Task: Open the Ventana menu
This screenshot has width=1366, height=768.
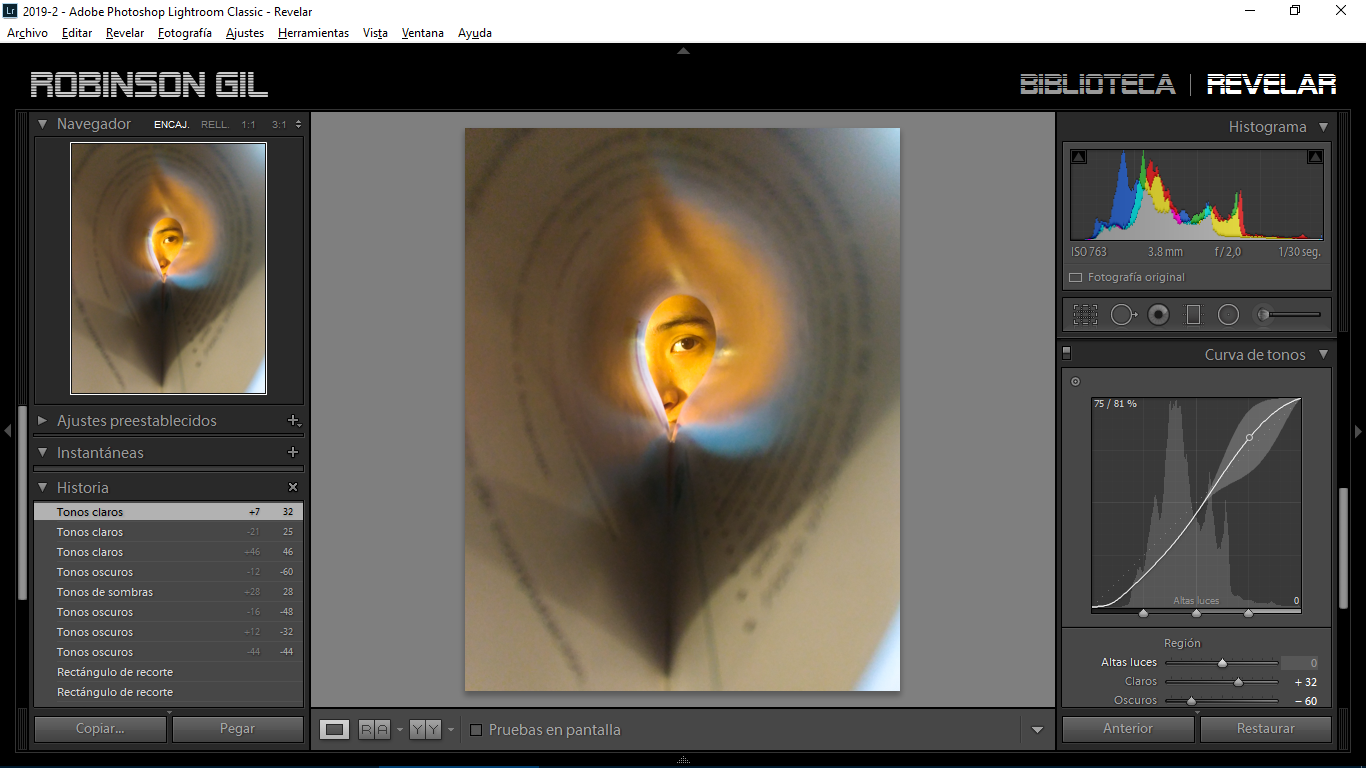Action: tap(423, 33)
